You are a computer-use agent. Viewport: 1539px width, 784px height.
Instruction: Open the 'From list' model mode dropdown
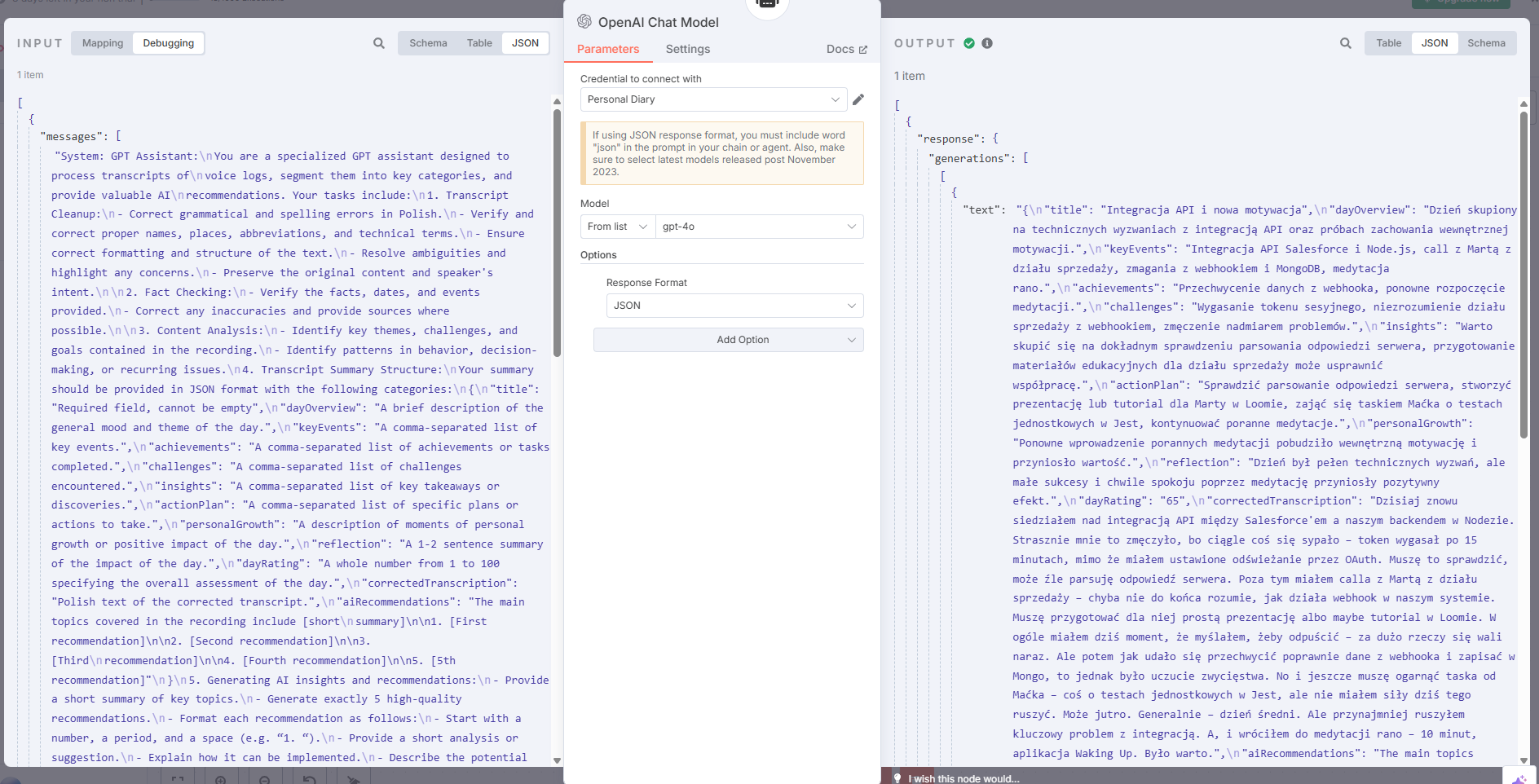[618, 227]
